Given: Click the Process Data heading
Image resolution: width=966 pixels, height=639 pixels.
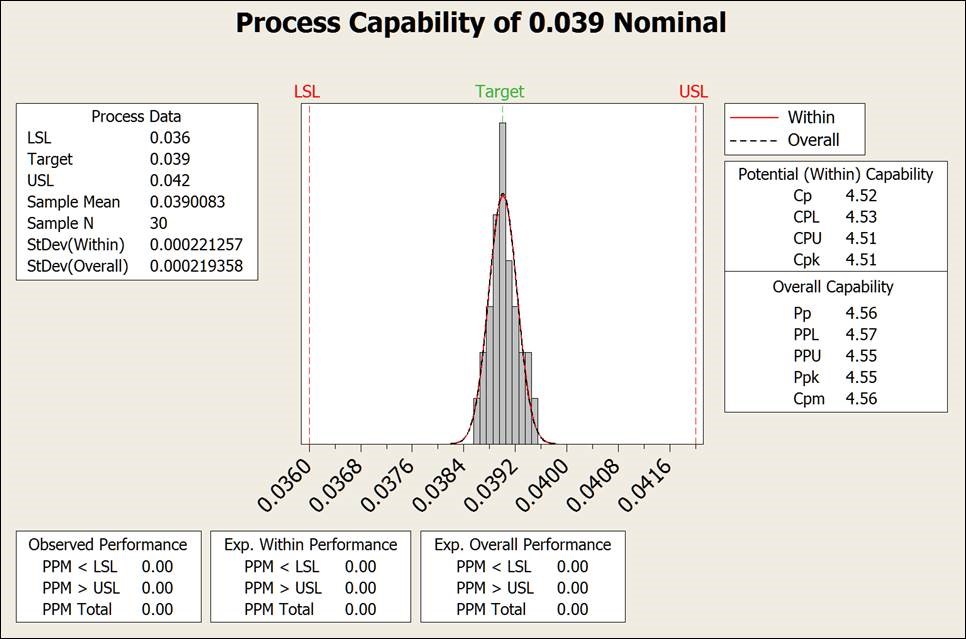Looking at the screenshot, I should tap(136, 116).
